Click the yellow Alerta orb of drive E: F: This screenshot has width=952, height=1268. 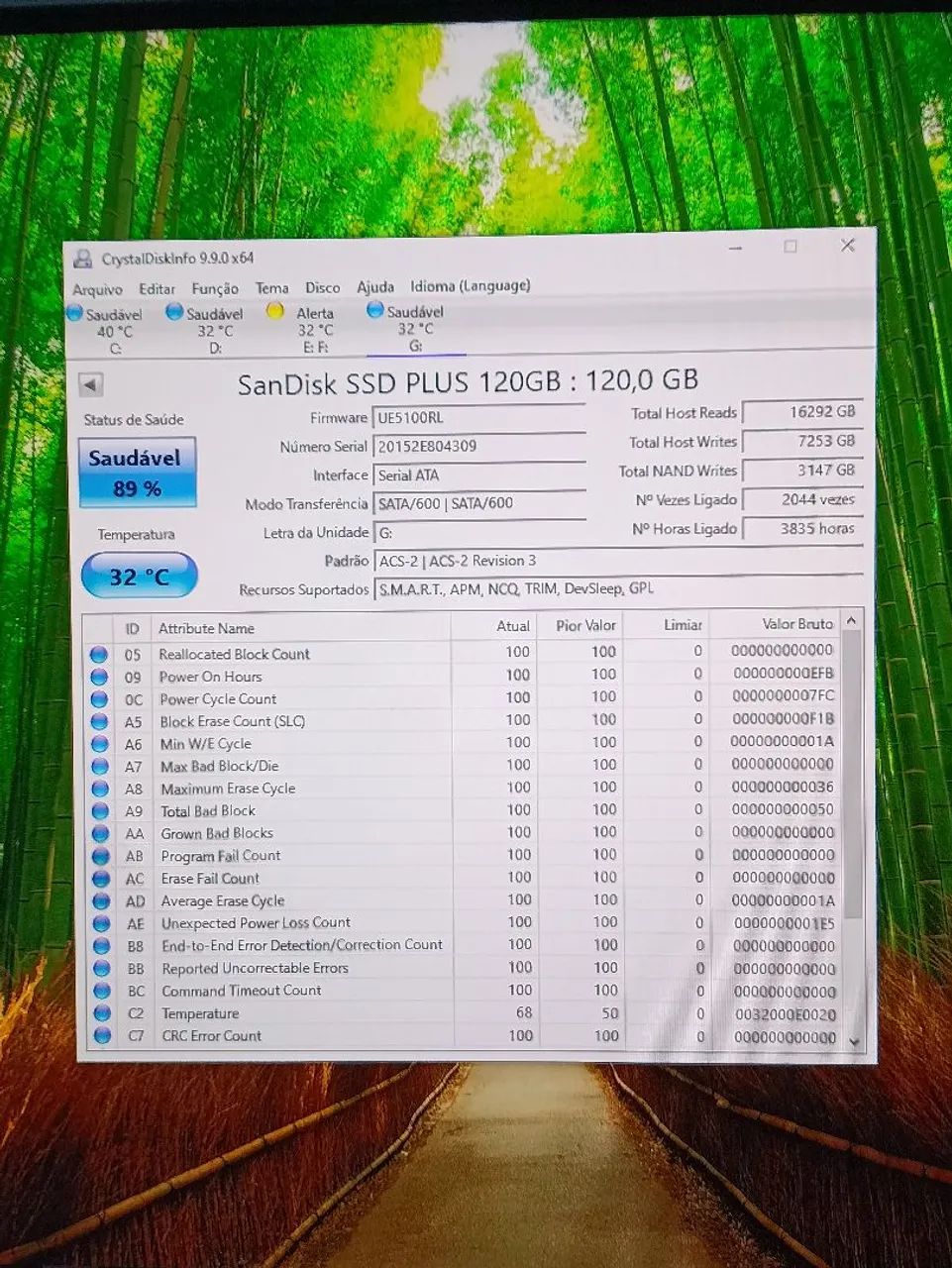coord(275,311)
